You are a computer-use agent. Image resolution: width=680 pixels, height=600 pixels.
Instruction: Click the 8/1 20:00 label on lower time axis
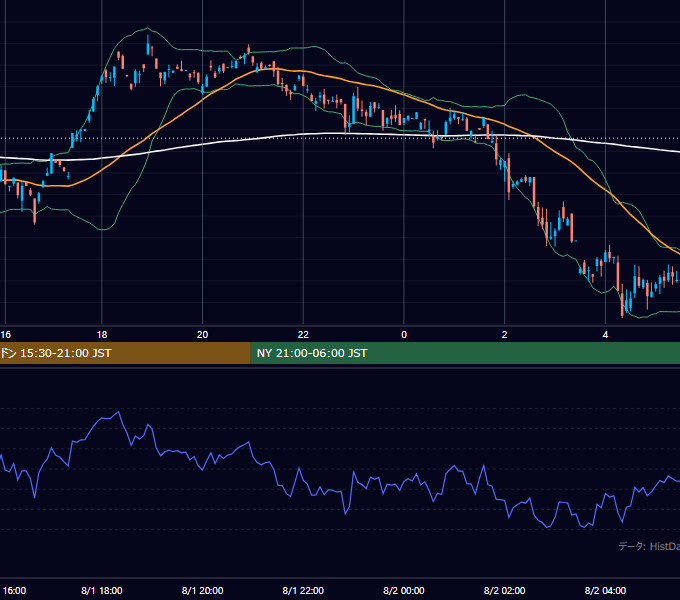pos(203,590)
